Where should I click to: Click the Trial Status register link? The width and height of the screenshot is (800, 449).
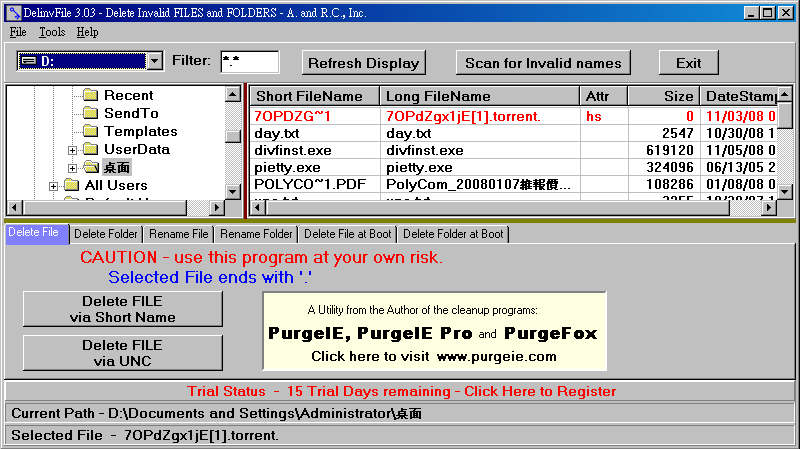point(401,391)
